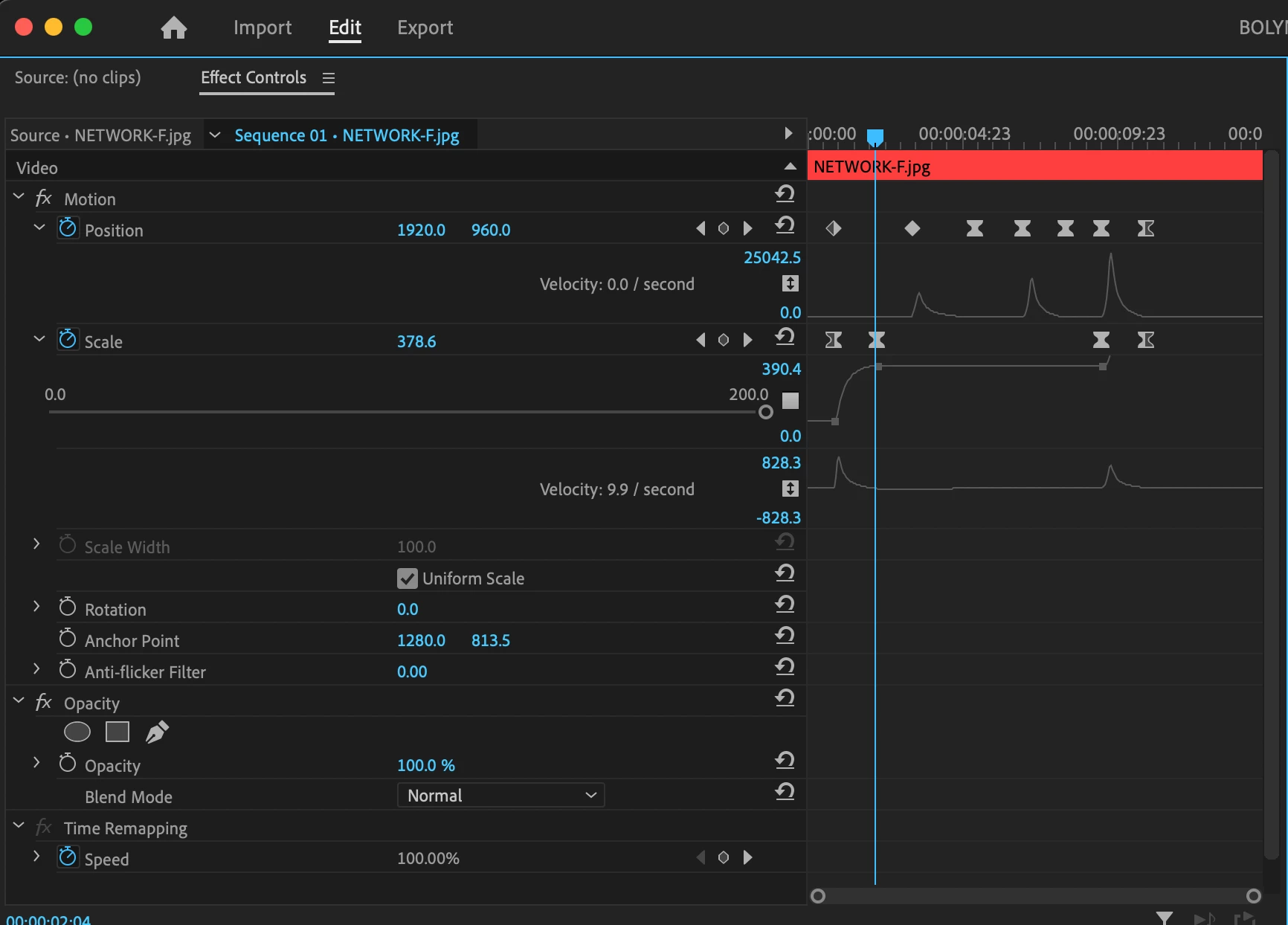Toggle animation stopwatch for Rotation
The image size is (1288, 925).
click(x=68, y=606)
